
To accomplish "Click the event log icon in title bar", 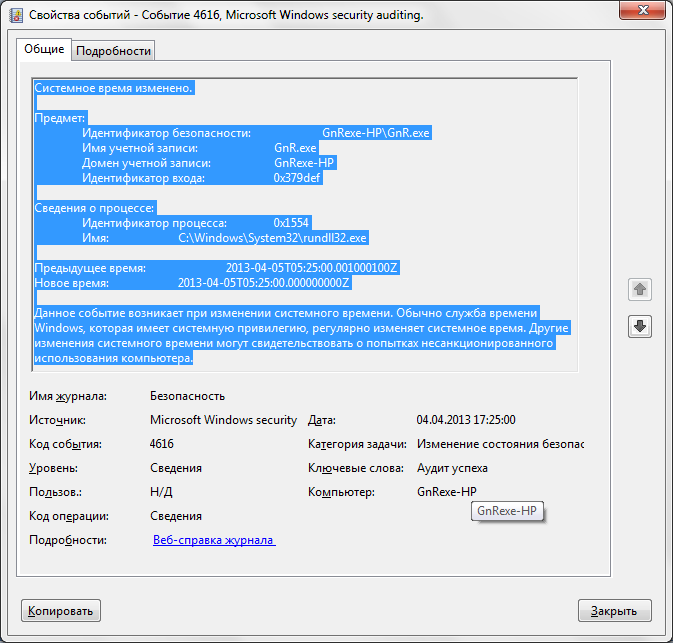I will pos(16,15).
